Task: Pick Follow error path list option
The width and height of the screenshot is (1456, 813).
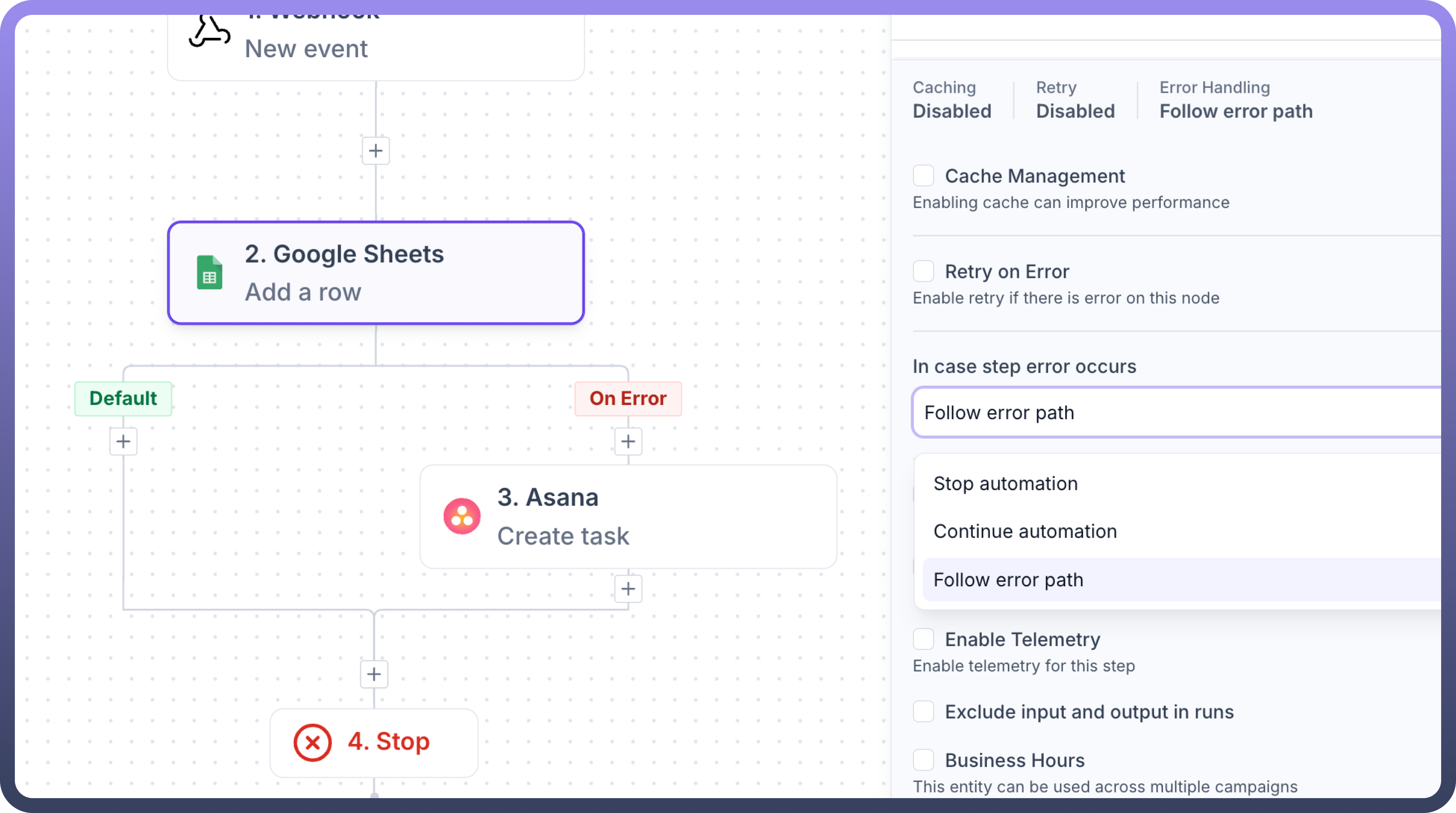Action: pos(1008,580)
